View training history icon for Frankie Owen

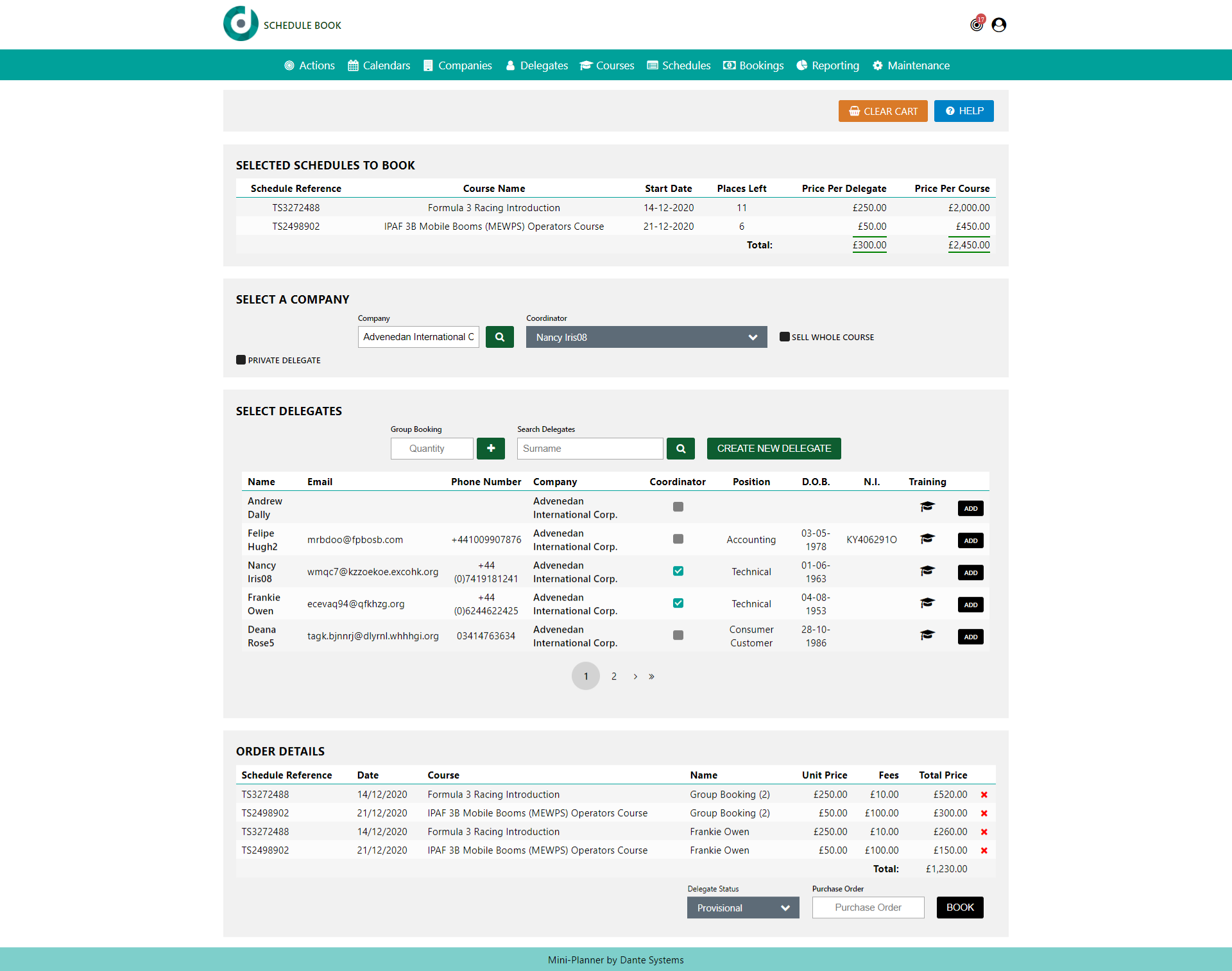927,603
